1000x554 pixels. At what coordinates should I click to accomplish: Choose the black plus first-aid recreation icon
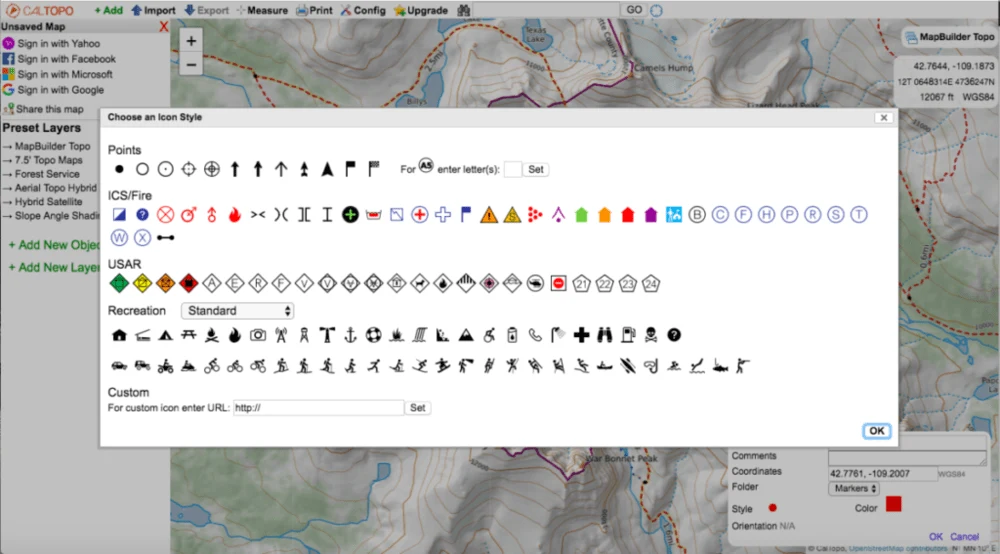[x=582, y=335]
